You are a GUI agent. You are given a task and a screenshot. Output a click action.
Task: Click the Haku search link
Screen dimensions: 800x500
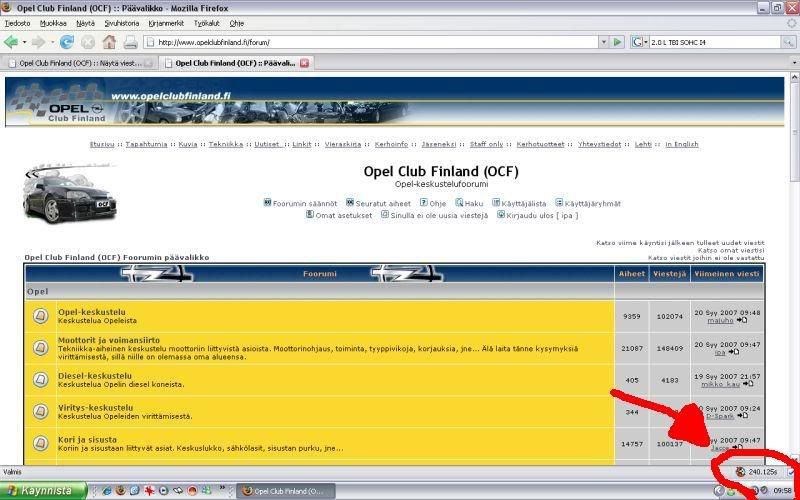(x=473, y=203)
